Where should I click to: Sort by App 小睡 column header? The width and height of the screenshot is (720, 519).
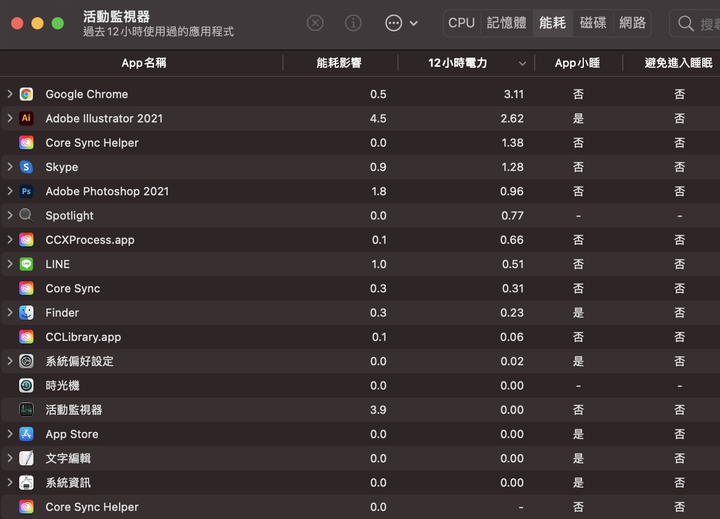[x=578, y=63]
